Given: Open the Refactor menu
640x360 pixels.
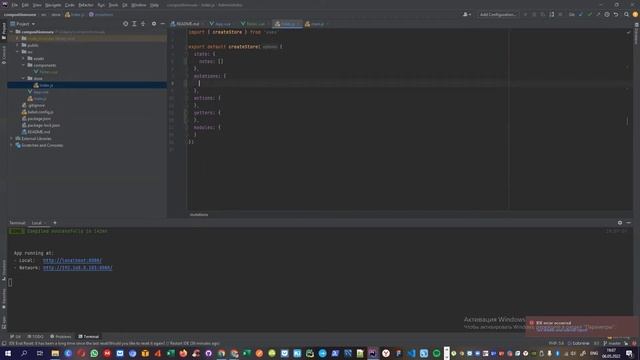Looking at the screenshot, I should (86, 5).
